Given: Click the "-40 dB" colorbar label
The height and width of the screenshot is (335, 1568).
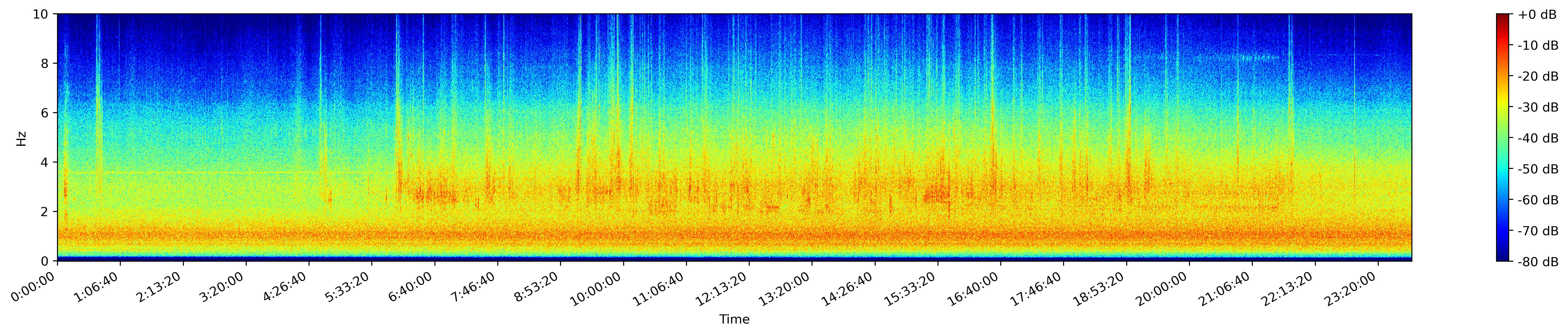Looking at the screenshot, I should click(x=1539, y=139).
